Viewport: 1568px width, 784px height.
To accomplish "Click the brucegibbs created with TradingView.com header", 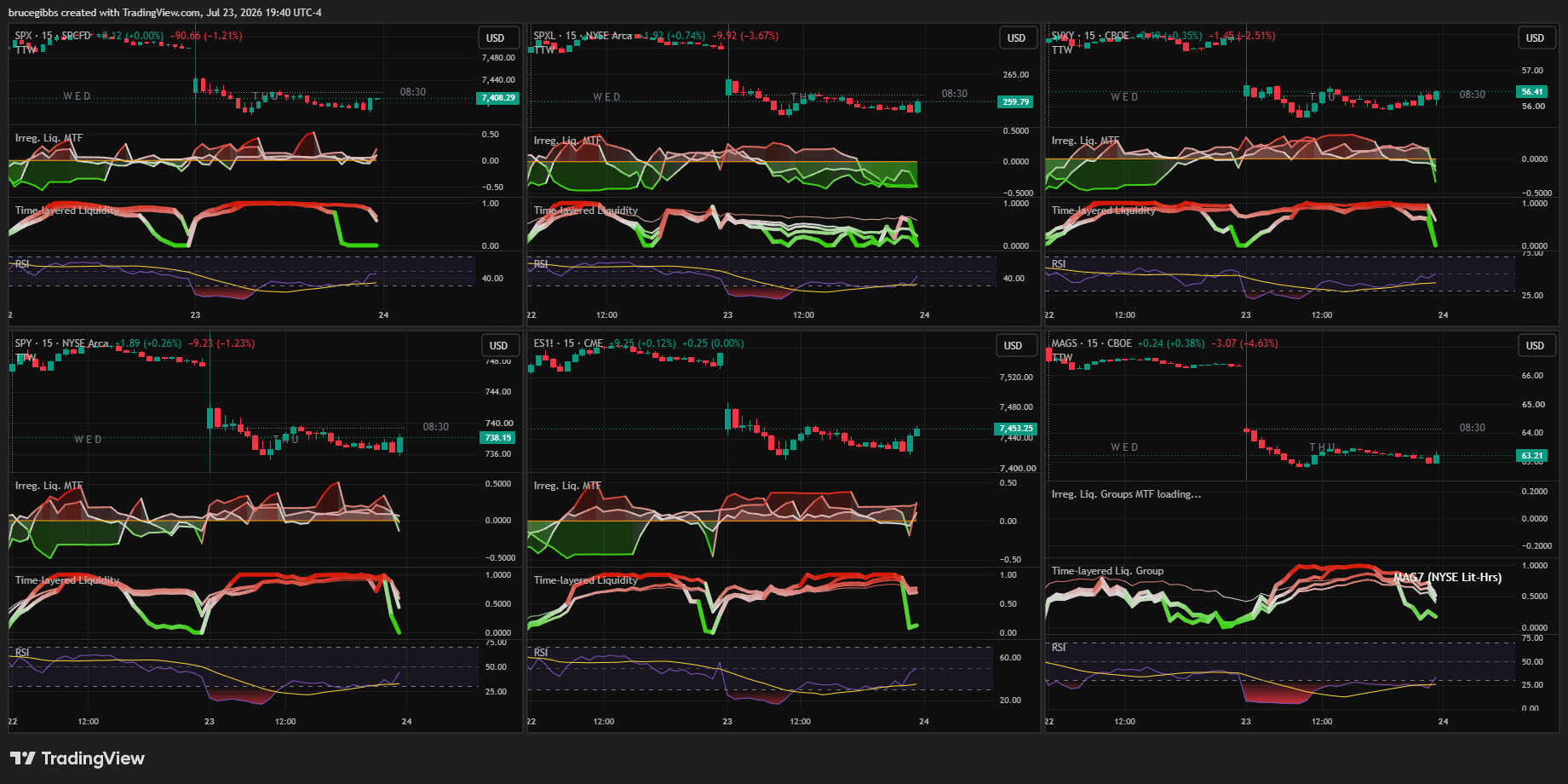I will pyautogui.click(x=165, y=13).
